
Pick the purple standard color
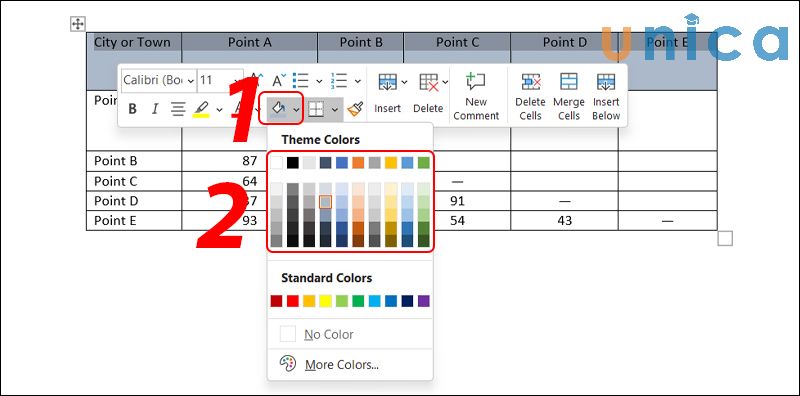[x=423, y=301]
